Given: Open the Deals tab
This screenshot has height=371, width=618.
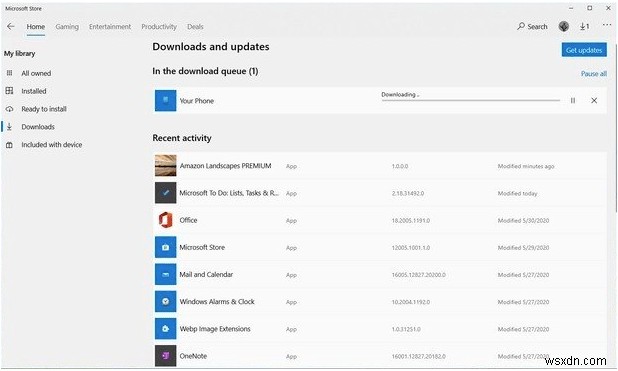Looking at the screenshot, I should 195,26.
